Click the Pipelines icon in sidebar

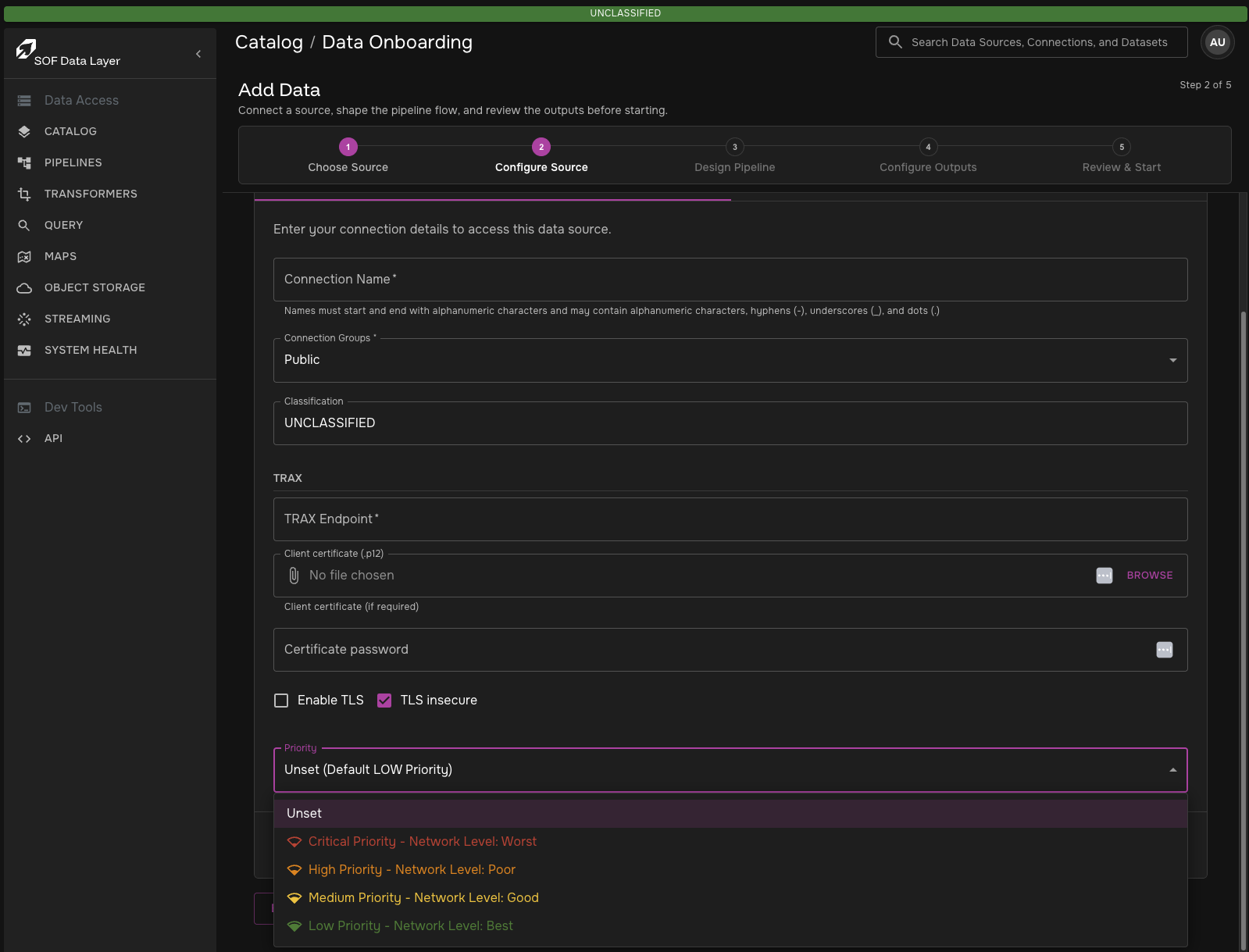coord(24,162)
